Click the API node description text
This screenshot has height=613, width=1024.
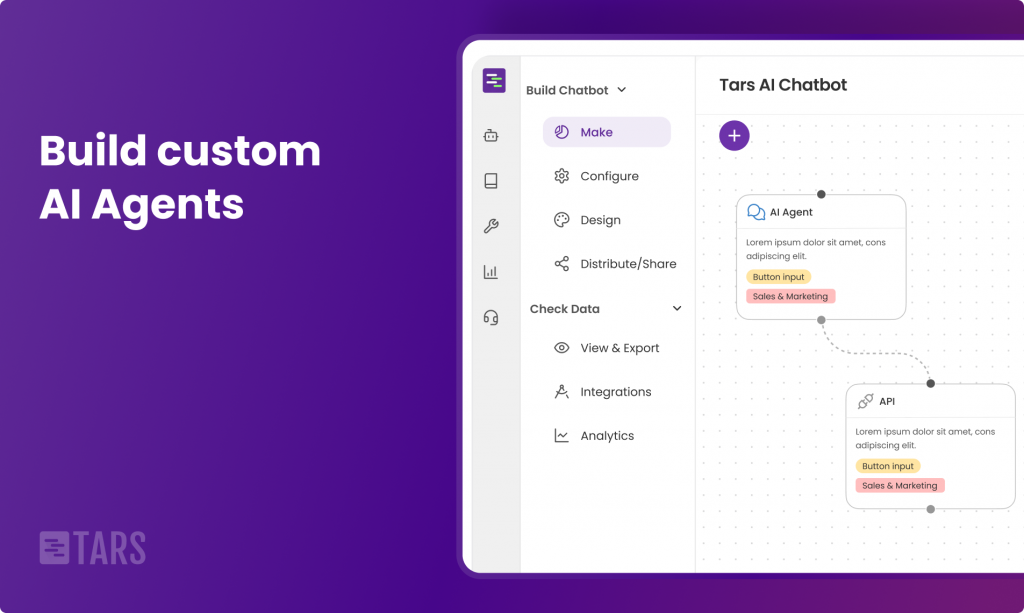pos(925,439)
